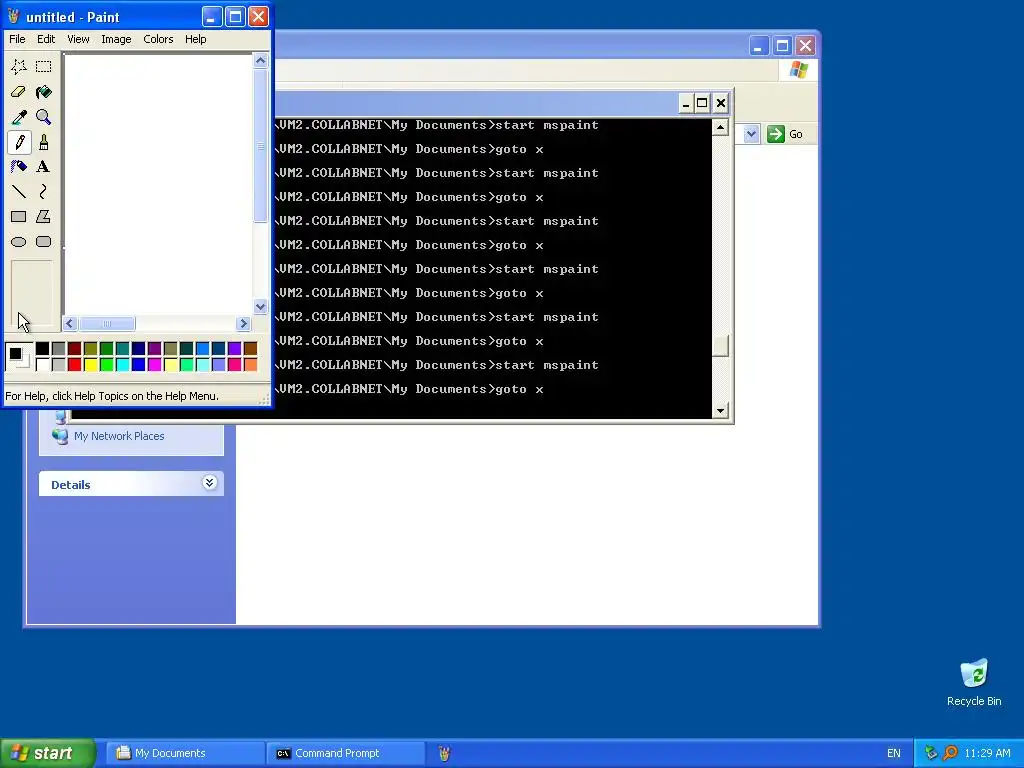Choose the Magnifier tool in Paint
The image size is (1024, 768).
44,117
